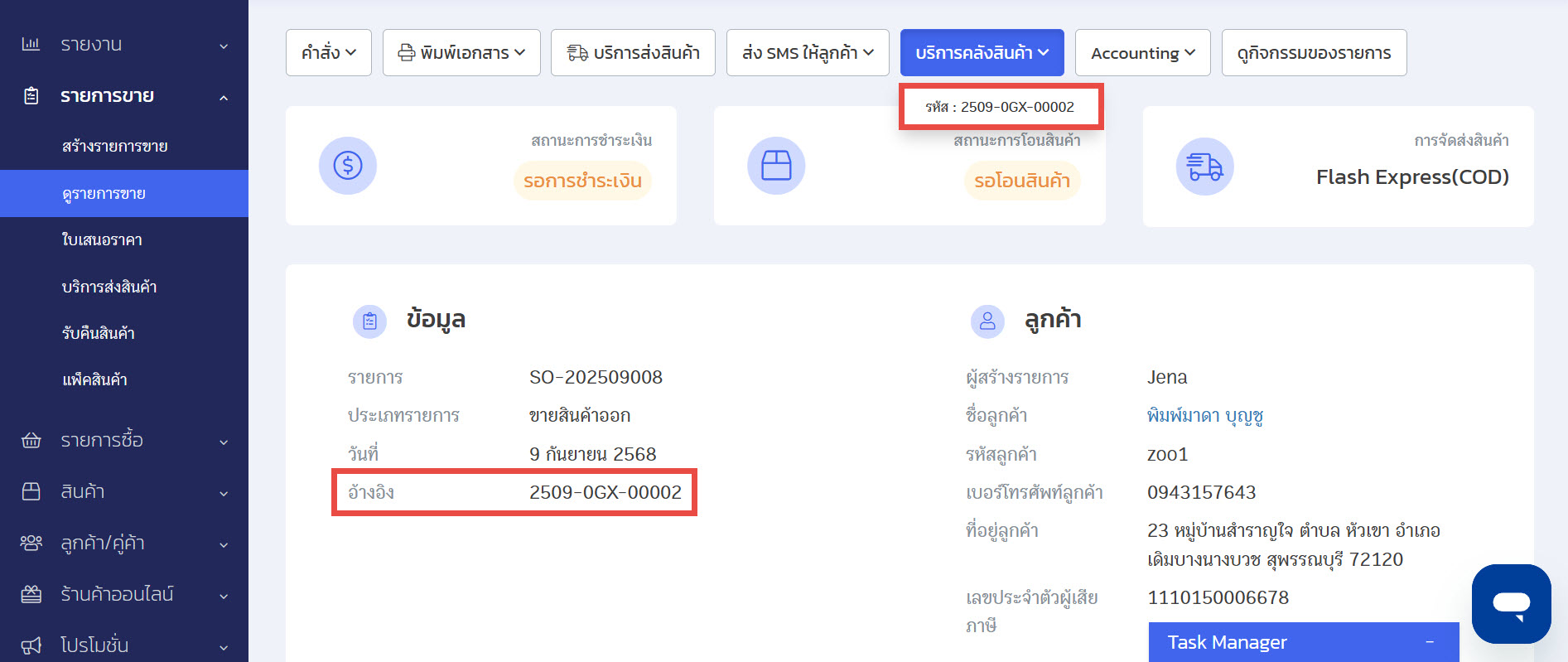Click the delivery truck shipping icon
The height and width of the screenshot is (662, 1568).
pyautogui.click(x=1204, y=167)
